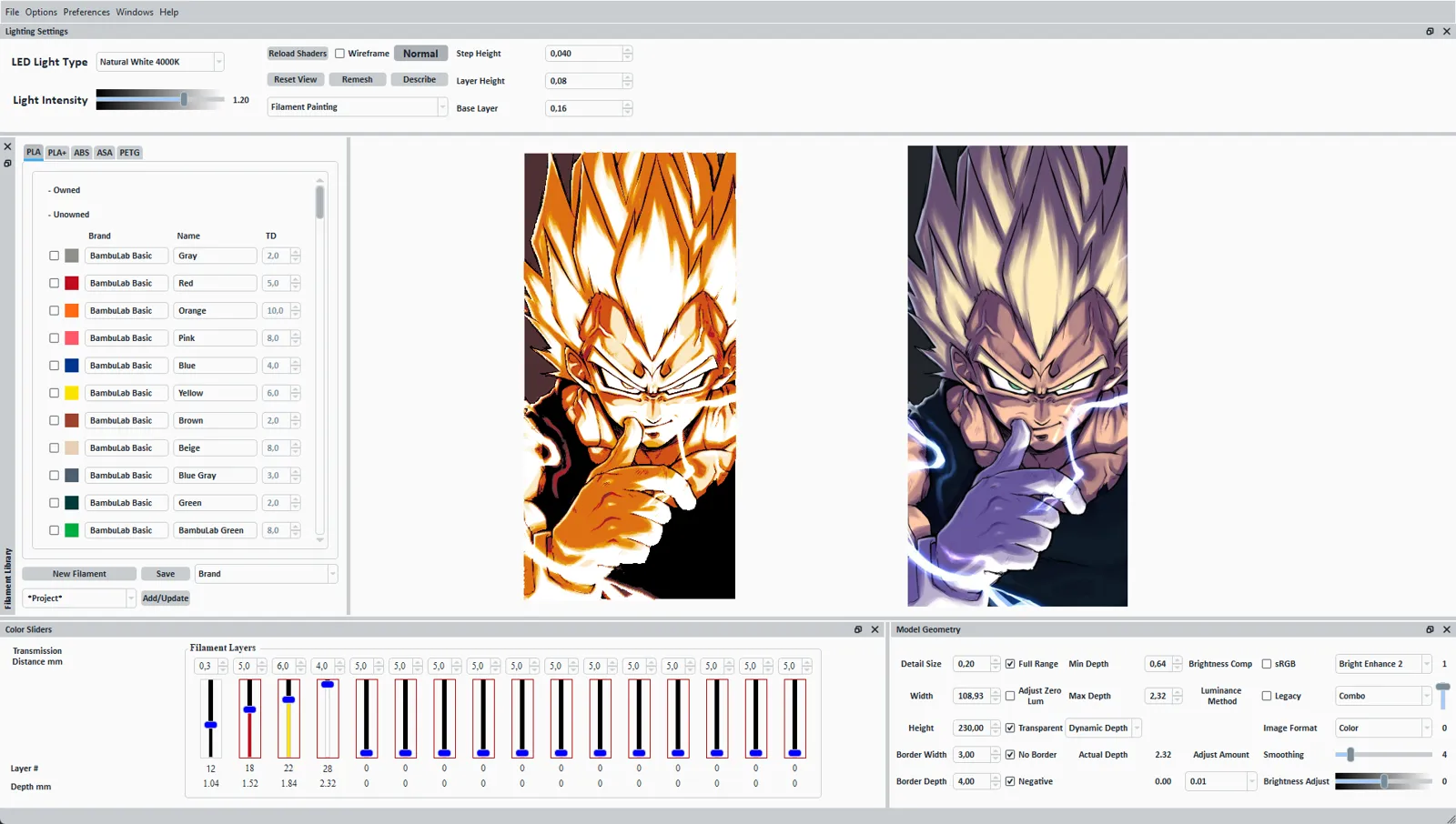1456x824 pixels.
Task: Click the Light Intensity slider
Action: (x=160, y=100)
